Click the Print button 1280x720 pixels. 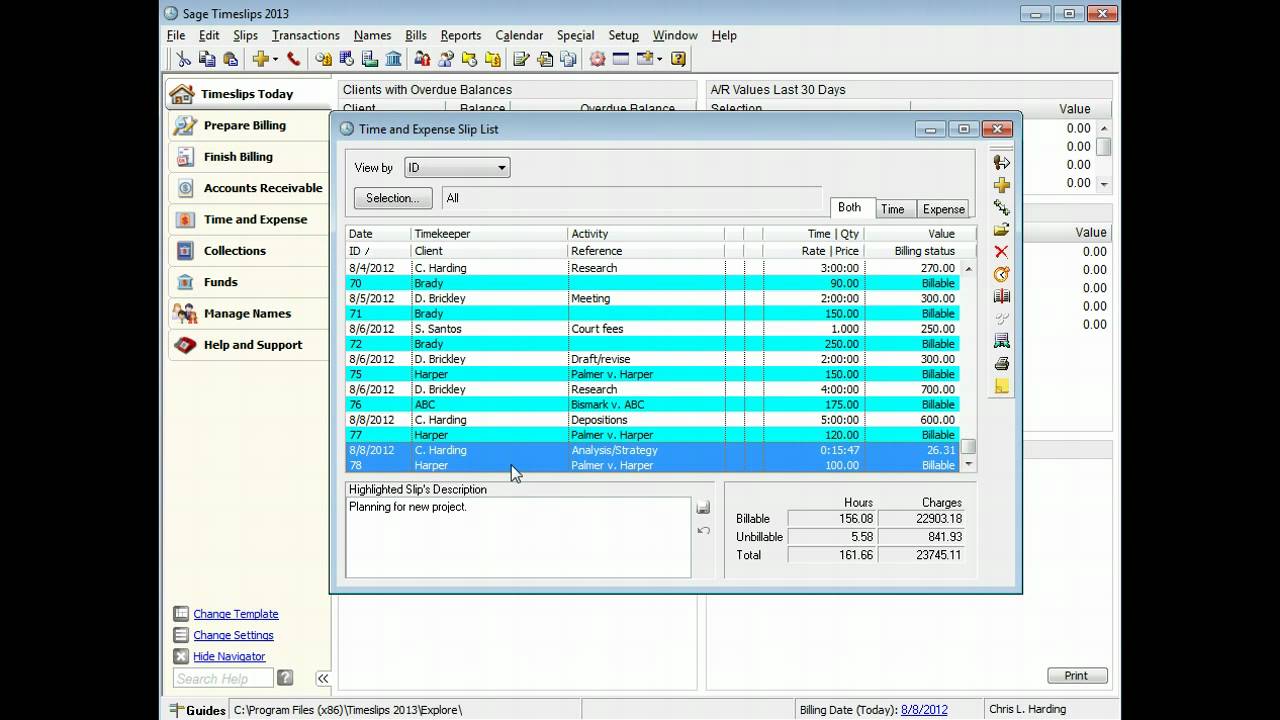click(1076, 676)
